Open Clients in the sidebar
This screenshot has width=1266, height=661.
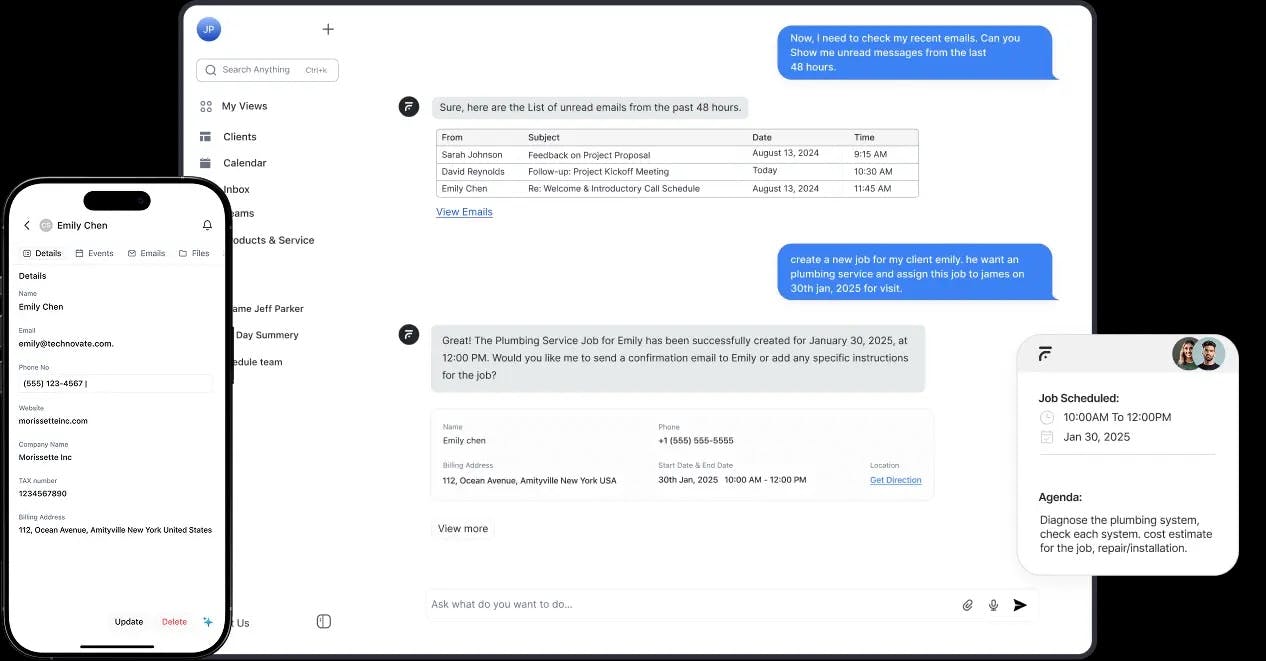pos(239,137)
